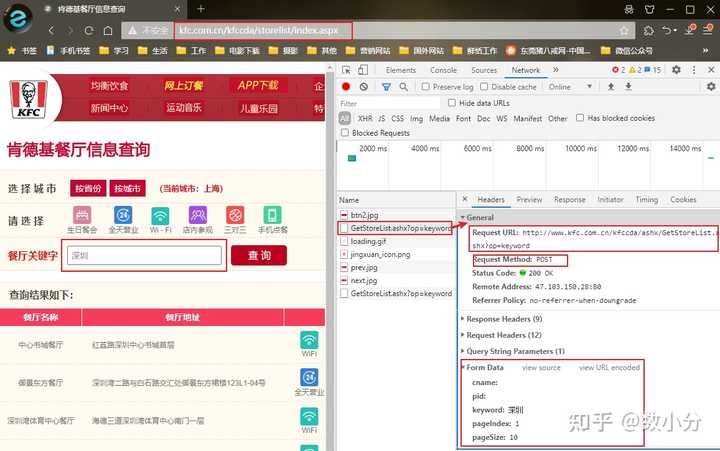Click view URL encoded link
Screen dimensions: 720x451
[609, 367]
